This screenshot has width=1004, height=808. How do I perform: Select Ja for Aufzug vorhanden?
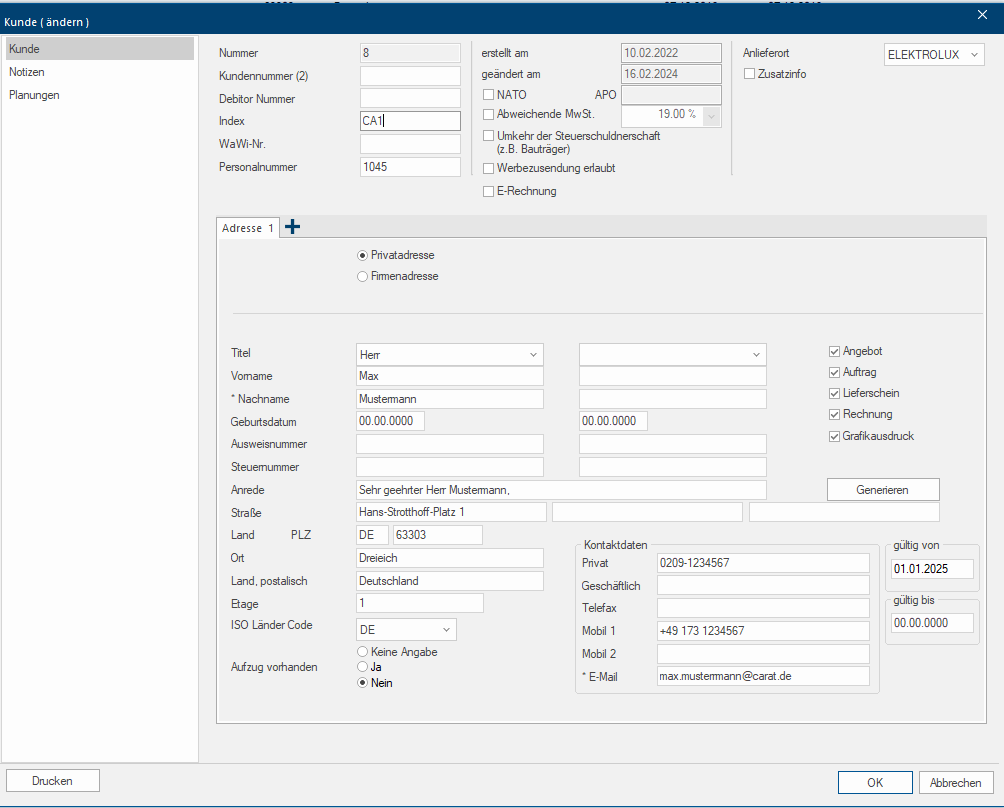click(x=362, y=667)
